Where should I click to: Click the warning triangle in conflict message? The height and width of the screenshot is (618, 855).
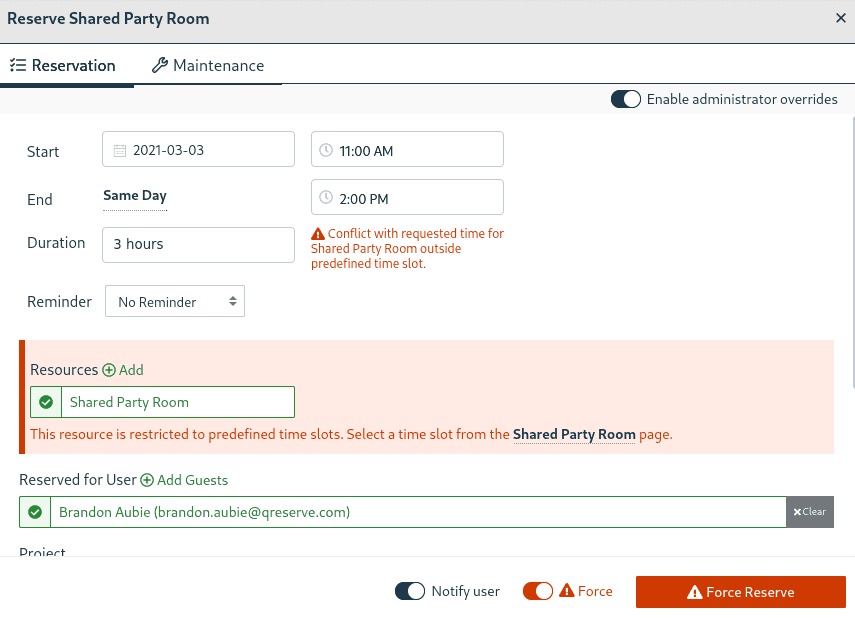[x=319, y=234]
